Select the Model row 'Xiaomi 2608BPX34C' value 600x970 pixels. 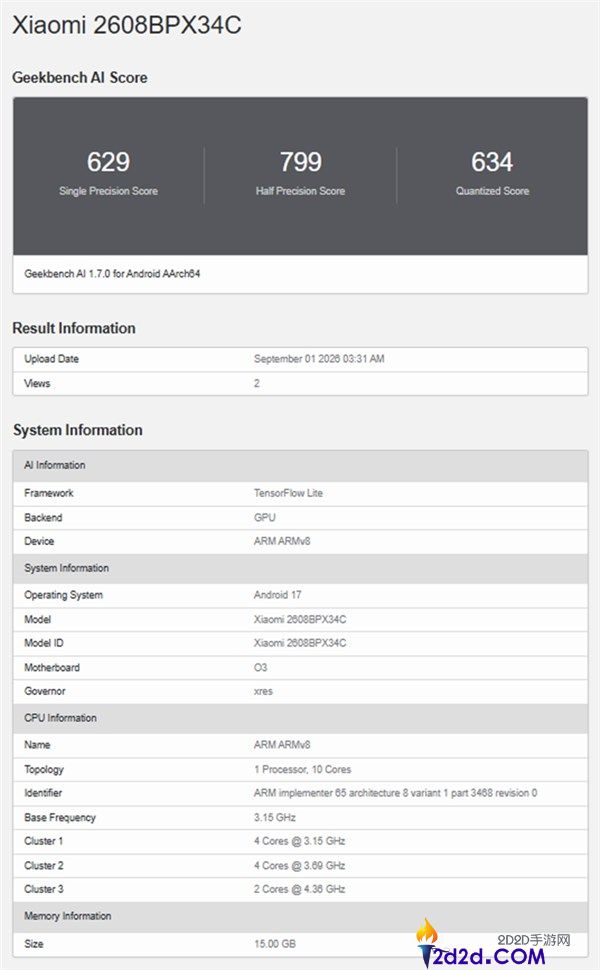tap(300, 619)
